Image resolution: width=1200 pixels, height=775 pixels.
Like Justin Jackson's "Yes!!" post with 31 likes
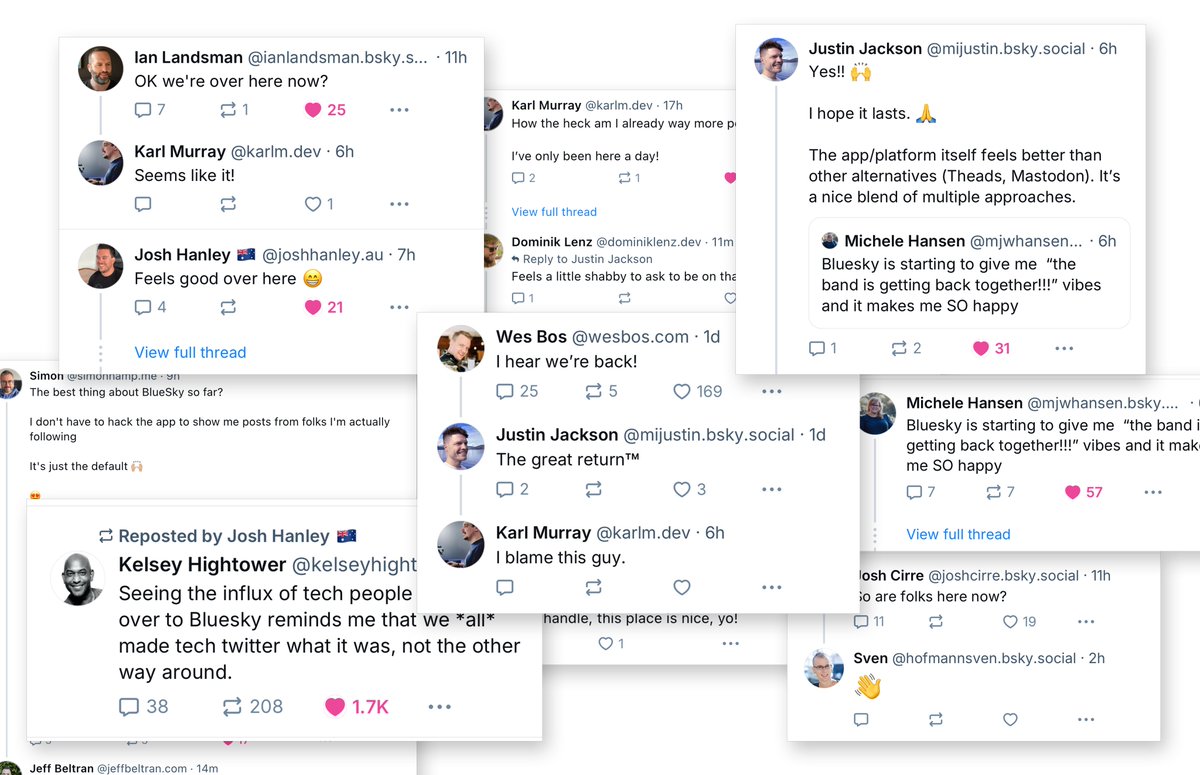click(x=981, y=348)
